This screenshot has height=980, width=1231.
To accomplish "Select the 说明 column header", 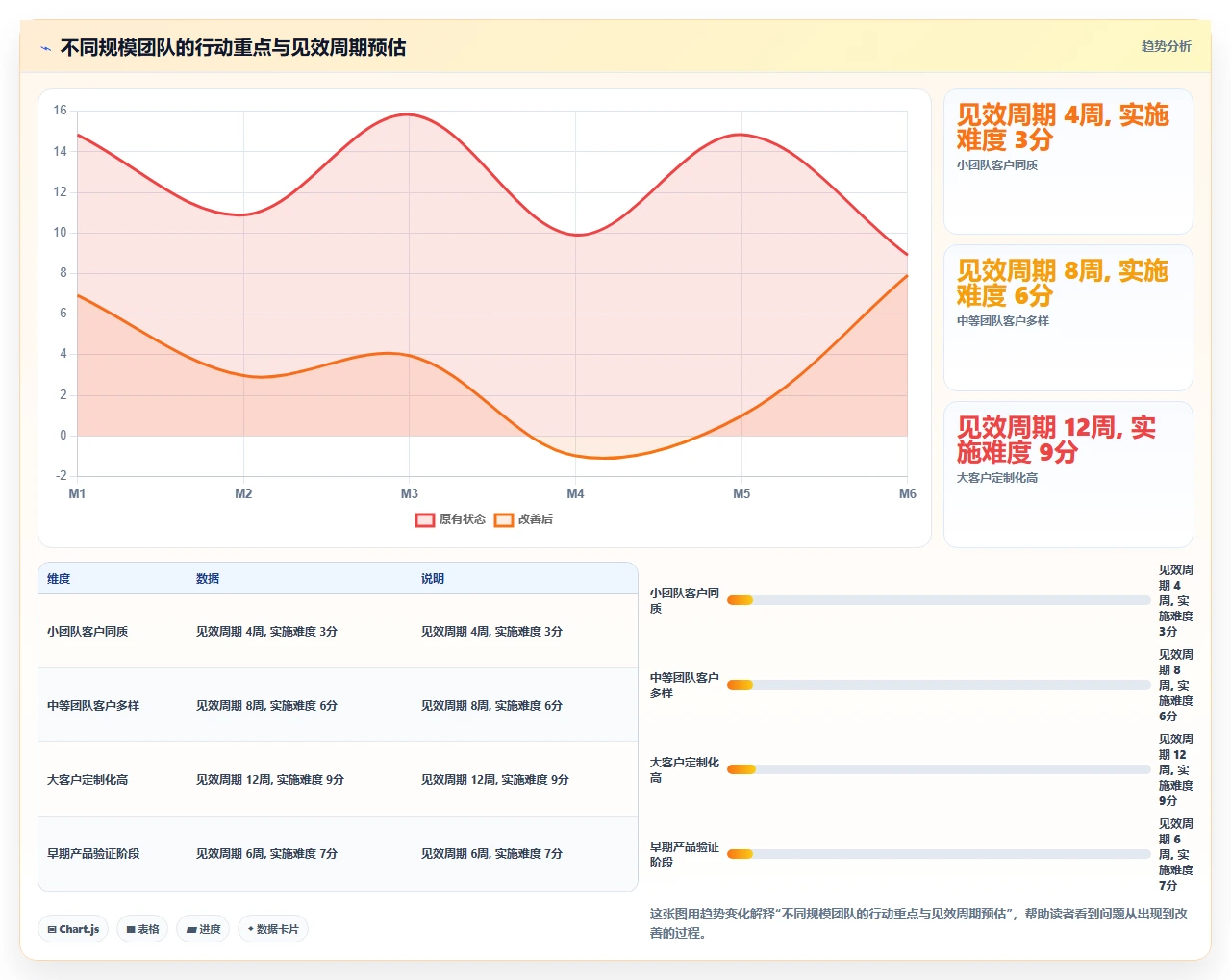I will tap(433, 579).
